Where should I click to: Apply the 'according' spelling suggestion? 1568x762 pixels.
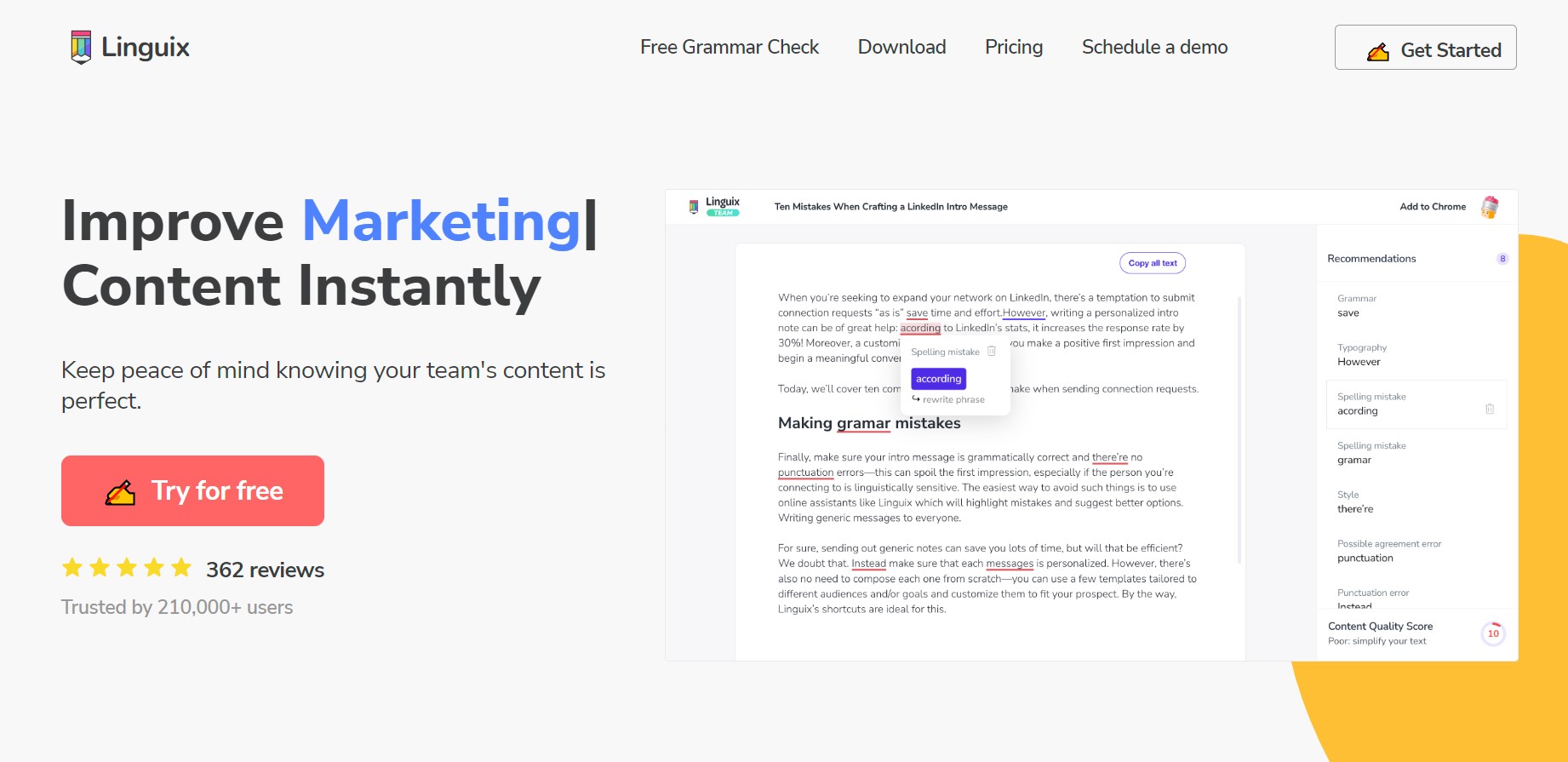tap(939, 379)
